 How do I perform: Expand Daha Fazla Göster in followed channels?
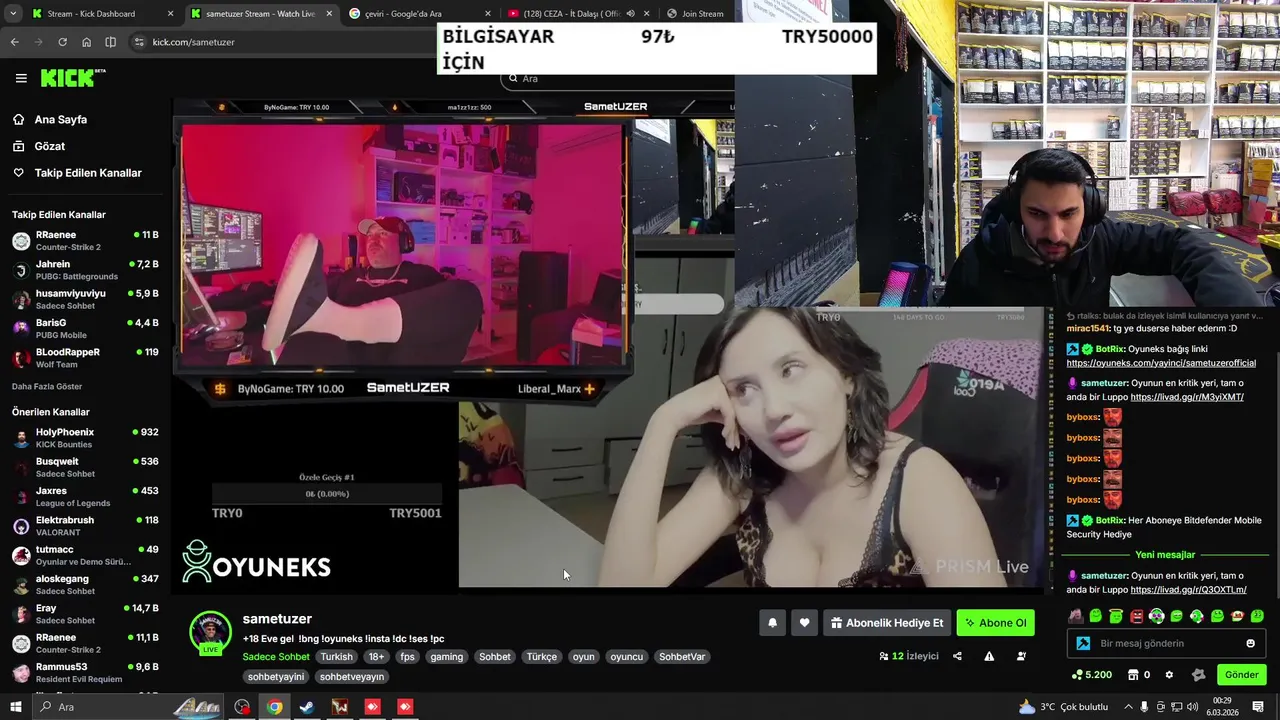(x=47, y=386)
